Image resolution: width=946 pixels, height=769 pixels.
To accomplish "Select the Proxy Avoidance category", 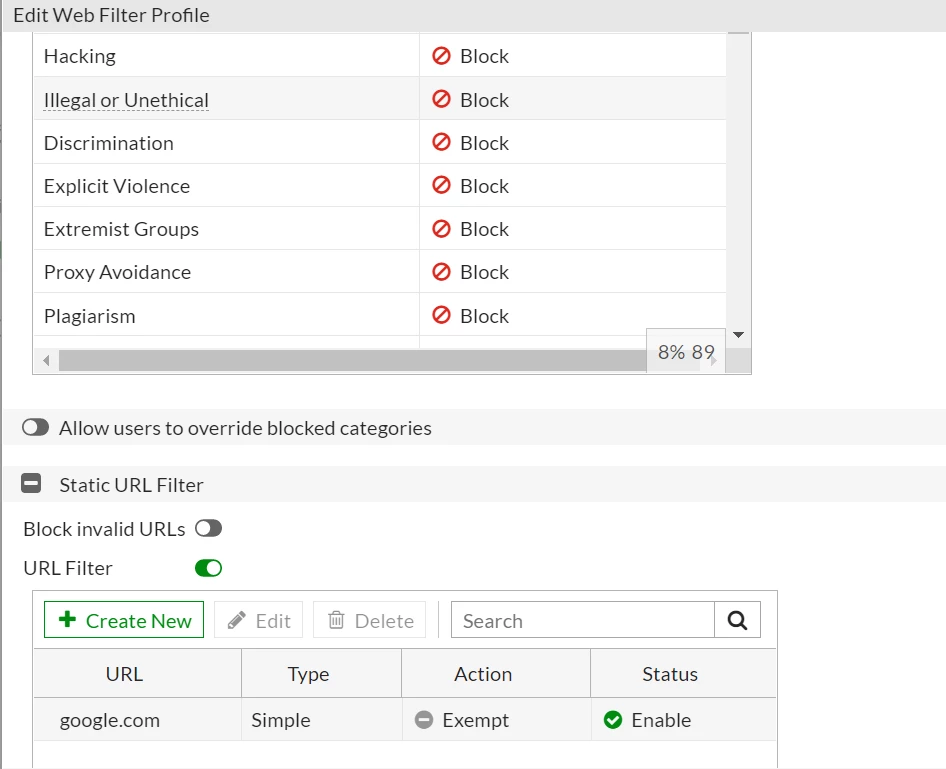I will (x=379, y=271).
